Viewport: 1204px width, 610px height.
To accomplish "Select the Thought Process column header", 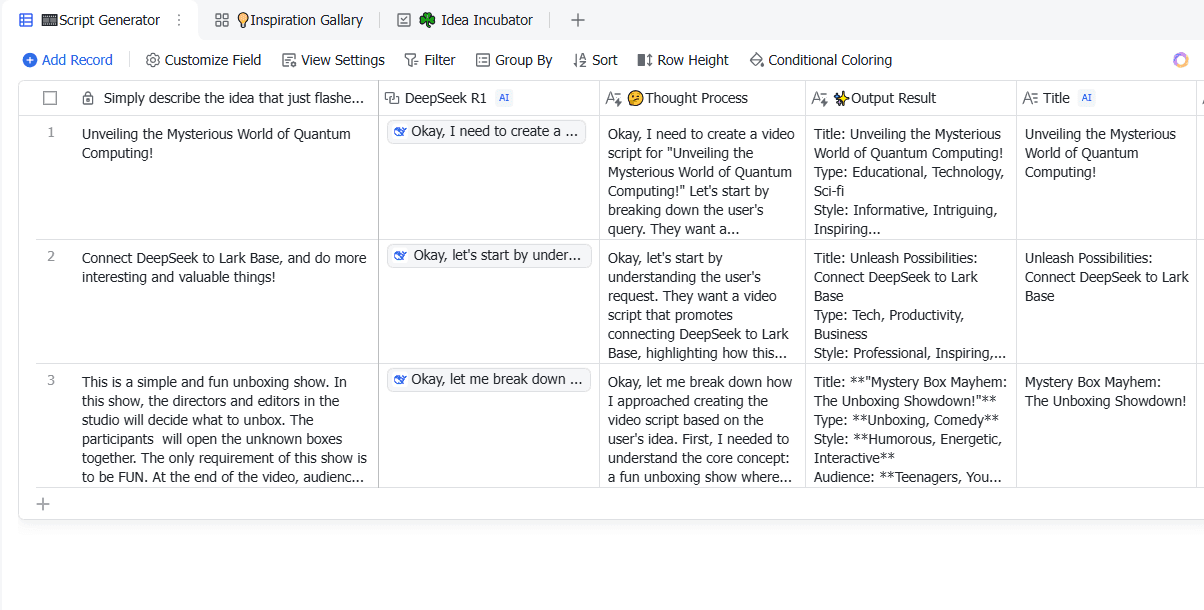I will tap(703, 98).
